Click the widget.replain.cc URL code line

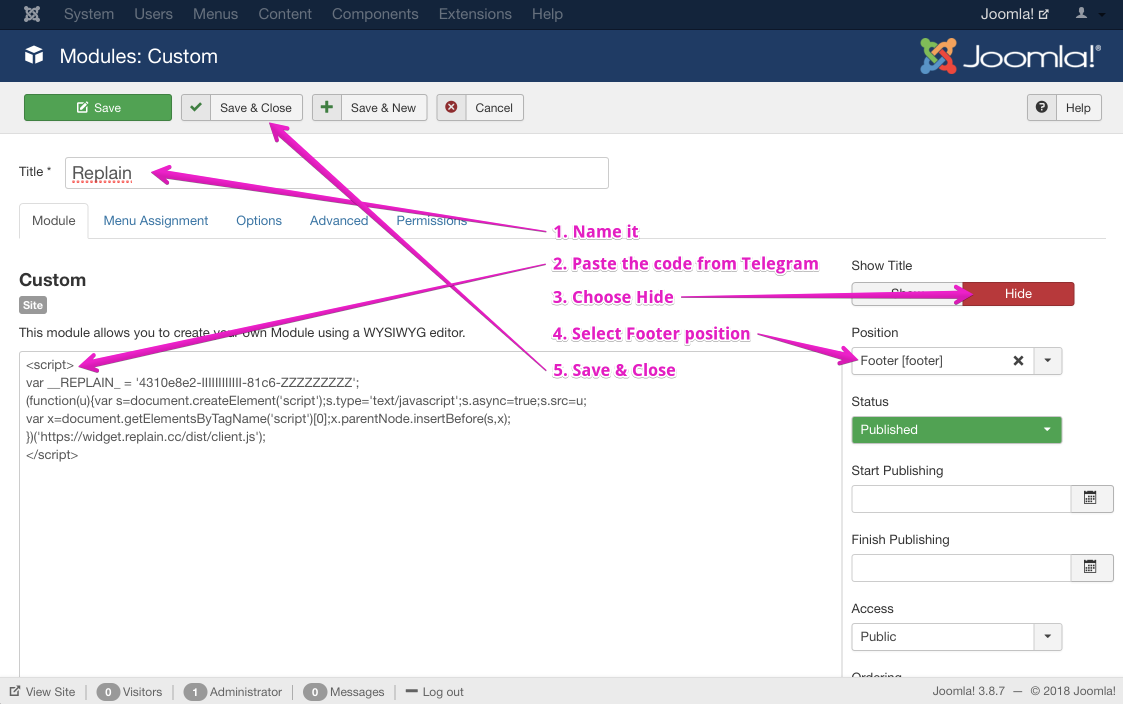point(145,437)
